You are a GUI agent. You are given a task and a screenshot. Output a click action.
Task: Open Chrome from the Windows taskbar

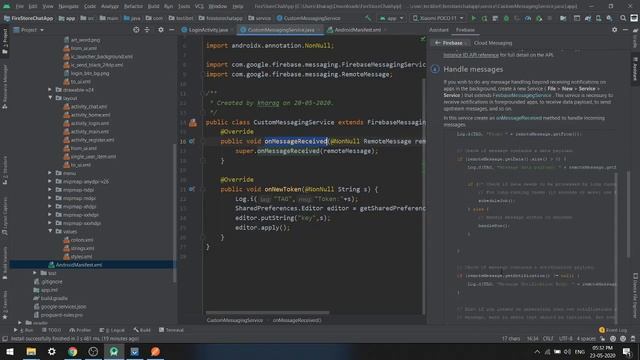pos(72,351)
